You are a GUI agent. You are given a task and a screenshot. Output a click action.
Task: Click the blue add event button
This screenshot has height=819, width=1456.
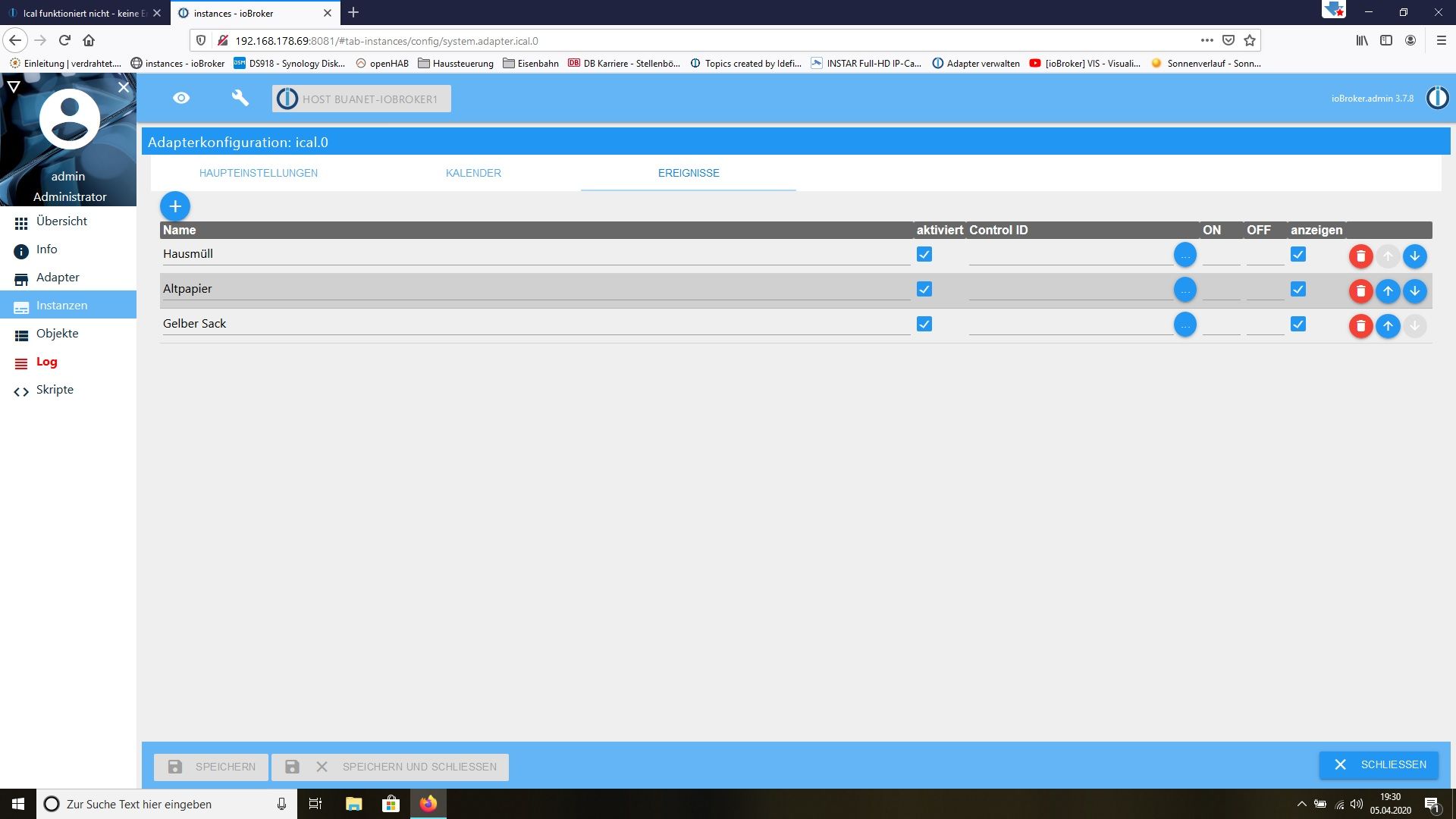point(175,206)
